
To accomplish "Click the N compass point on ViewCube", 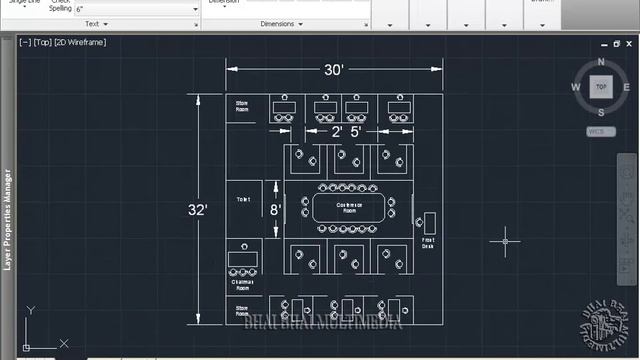I will [601, 62].
